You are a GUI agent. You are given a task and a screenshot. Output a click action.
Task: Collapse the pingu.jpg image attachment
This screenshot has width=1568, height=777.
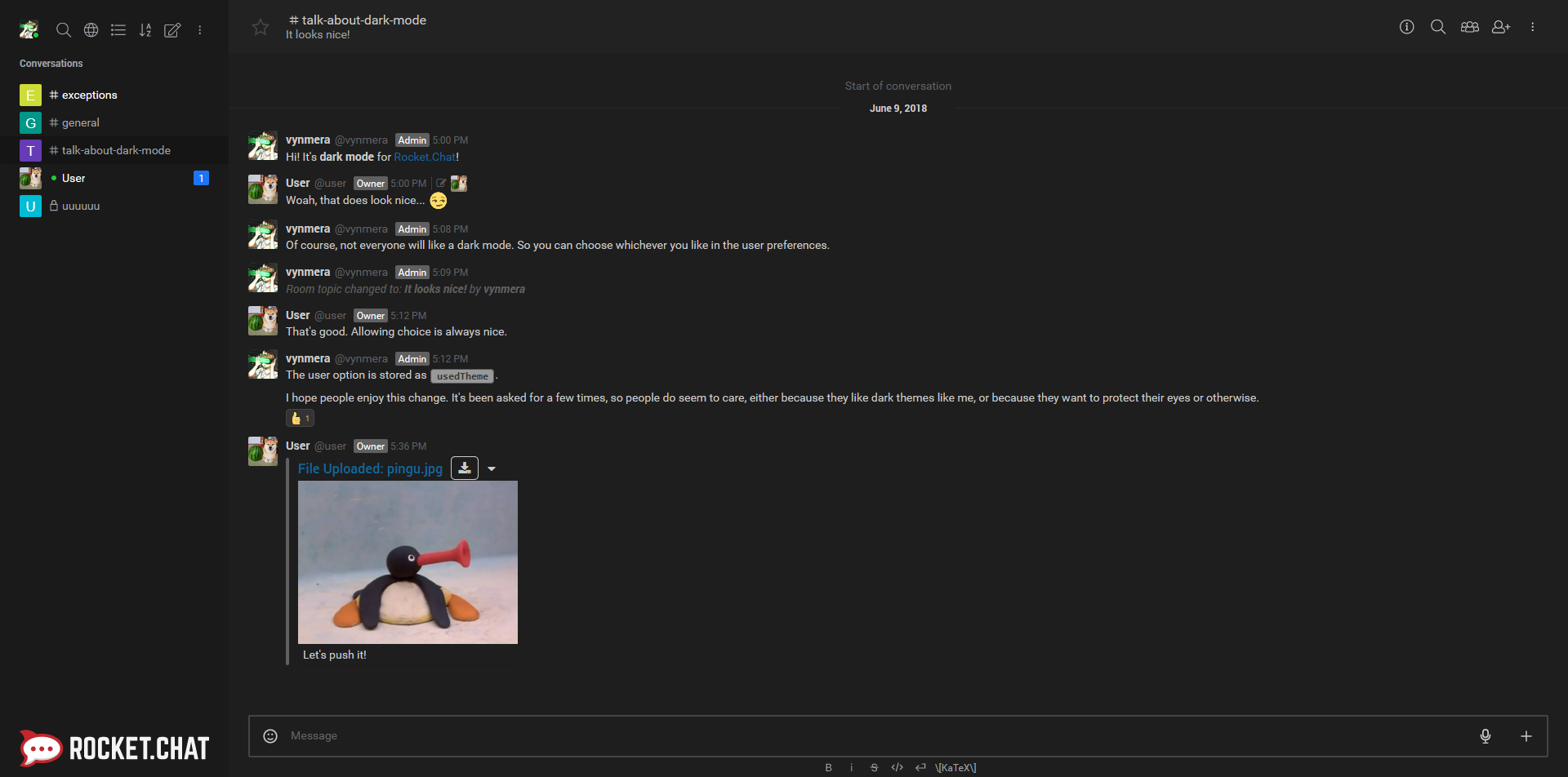492,468
